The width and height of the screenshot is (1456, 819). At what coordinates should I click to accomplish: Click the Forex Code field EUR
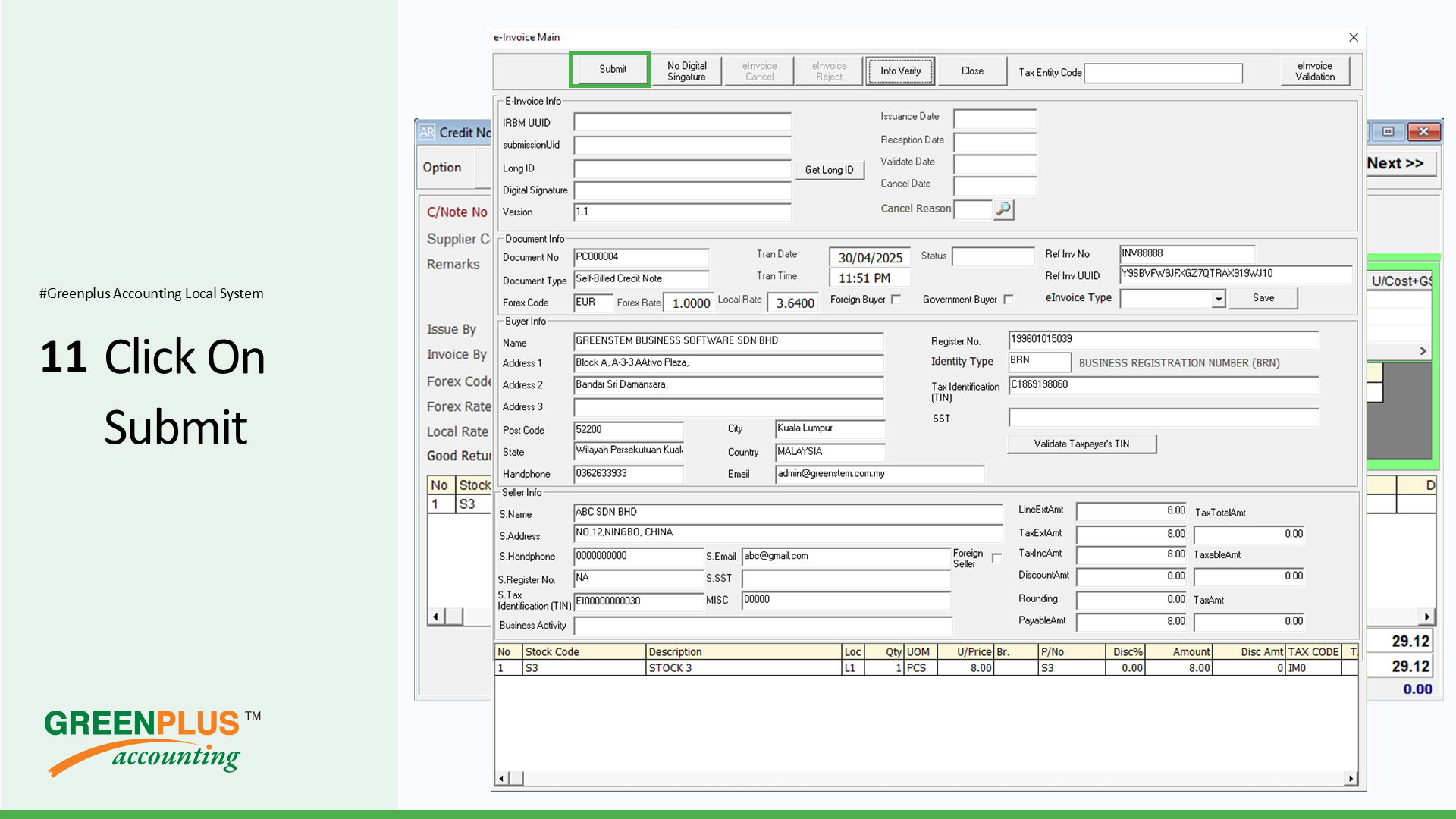tap(593, 303)
